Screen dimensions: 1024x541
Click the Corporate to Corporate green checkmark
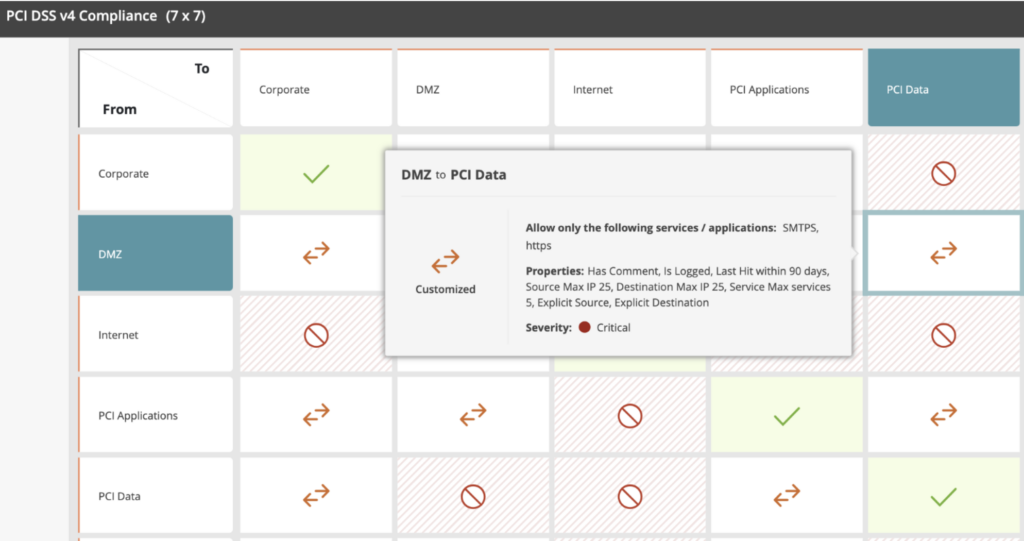(x=316, y=174)
